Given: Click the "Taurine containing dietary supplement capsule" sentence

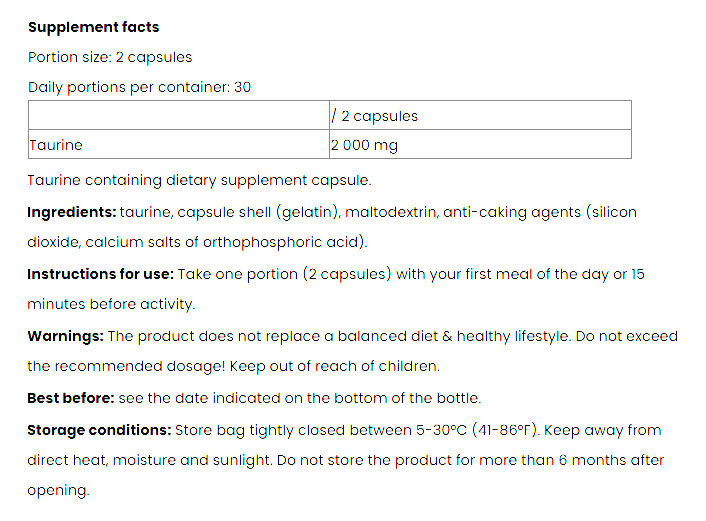Looking at the screenshot, I should [x=199, y=181].
